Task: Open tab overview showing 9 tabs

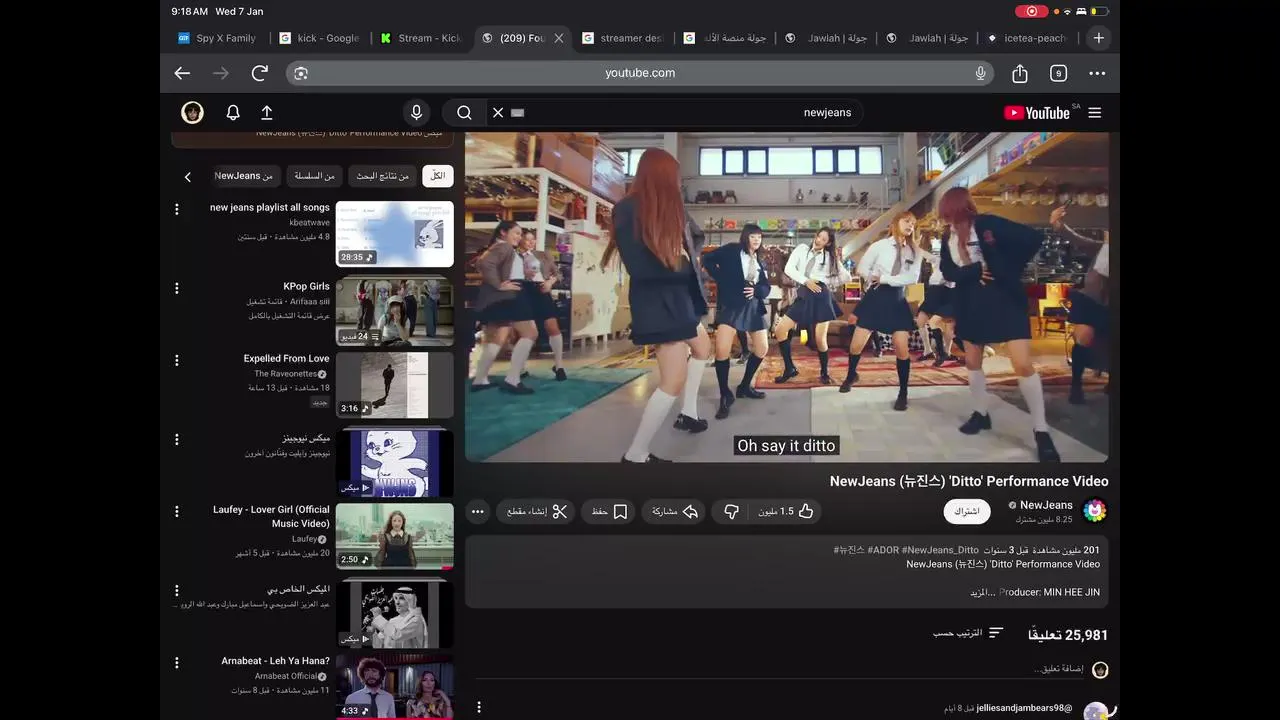Action: pyautogui.click(x=1058, y=73)
